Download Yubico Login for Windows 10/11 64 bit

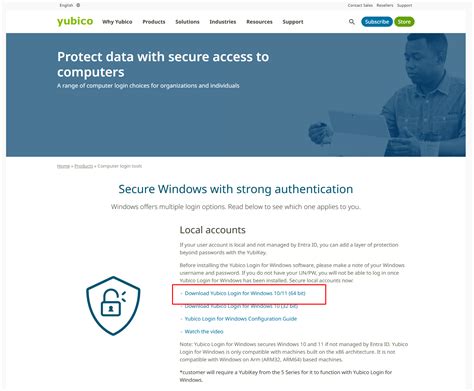[245, 293]
